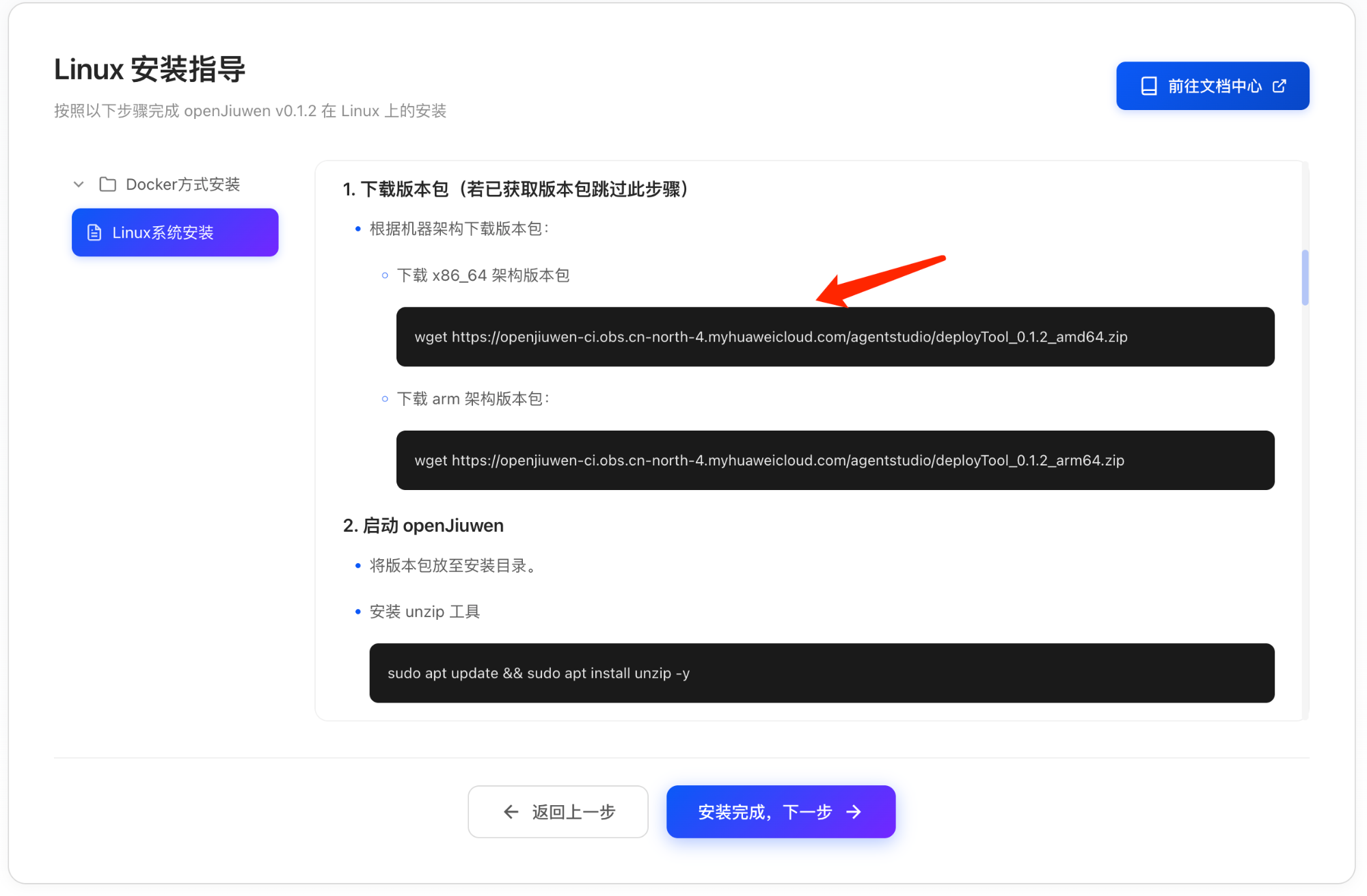The height and width of the screenshot is (896, 1367).
Task: Click the heading 2. 启动 openJiuwen
Action: [423, 526]
